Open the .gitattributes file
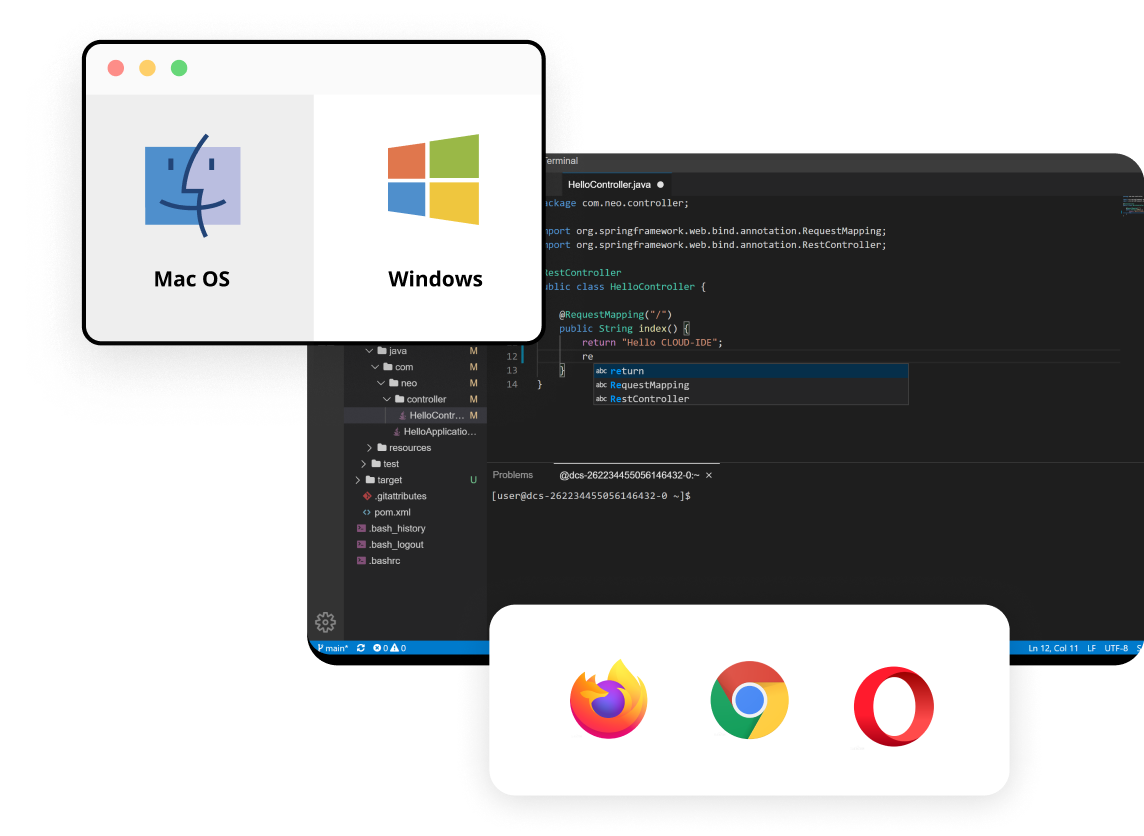 [x=395, y=496]
